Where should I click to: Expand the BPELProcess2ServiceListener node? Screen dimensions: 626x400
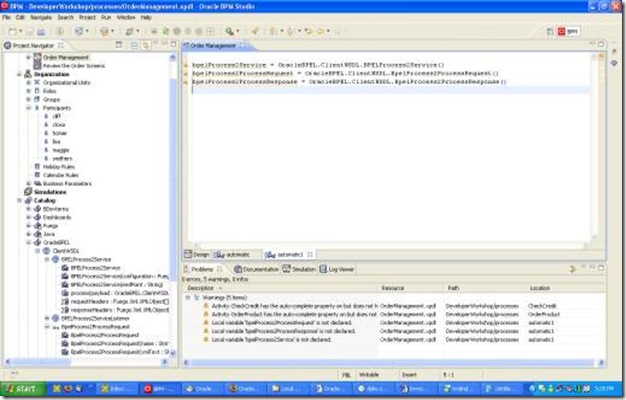(x=47, y=318)
